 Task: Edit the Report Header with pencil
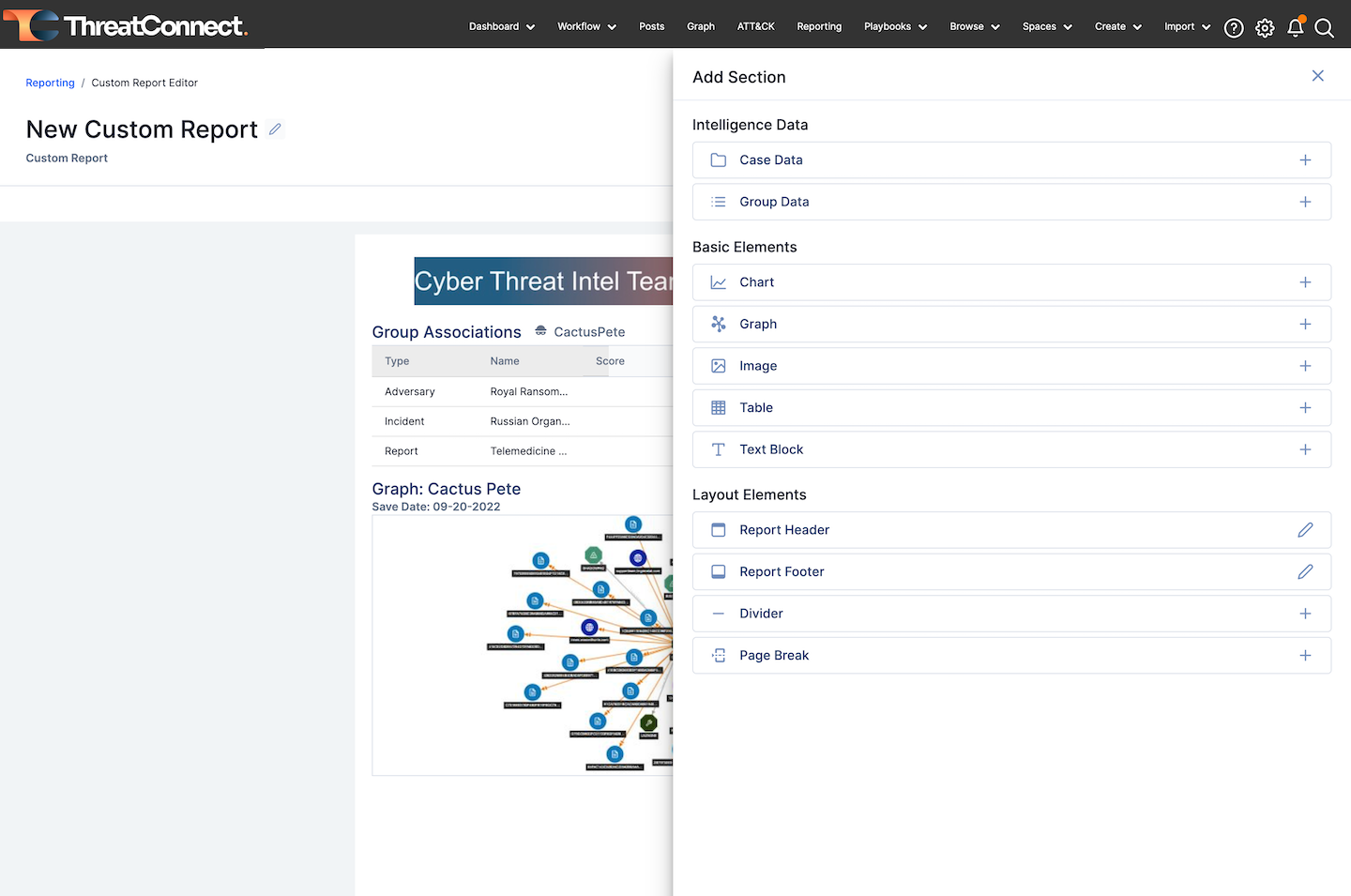pyautogui.click(x=1305, y=530)
